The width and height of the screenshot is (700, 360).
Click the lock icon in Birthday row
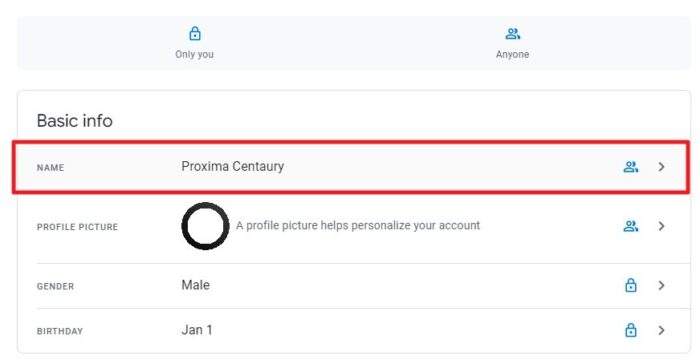click(x=630, y=330)
